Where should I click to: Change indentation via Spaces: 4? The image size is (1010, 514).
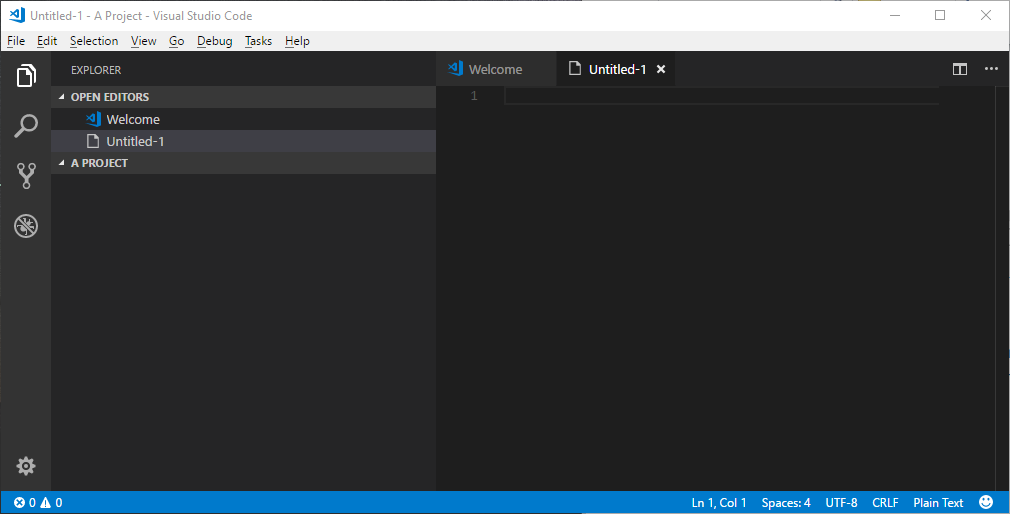[x=786, y=502]
